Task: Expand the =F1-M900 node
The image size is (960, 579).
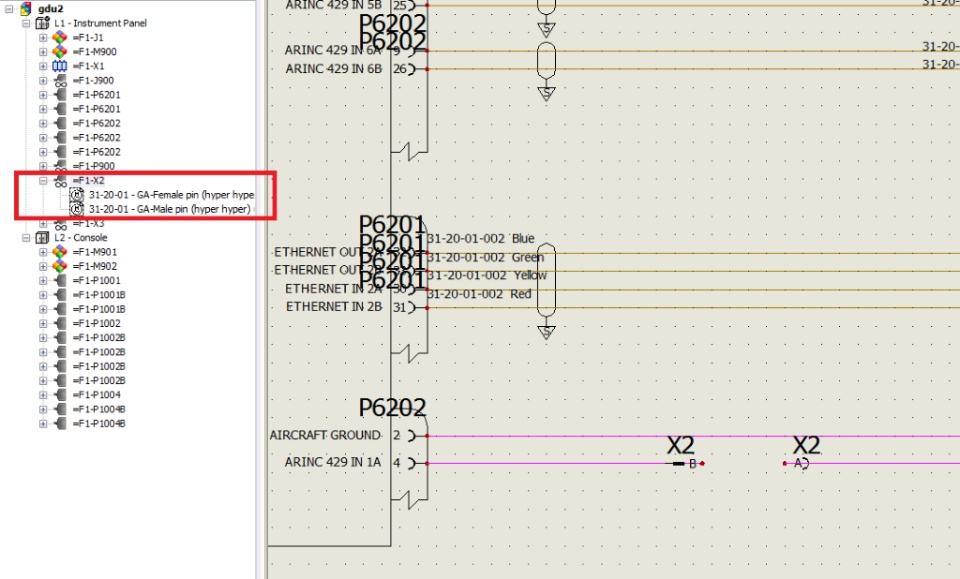Action: pos(43,51)
